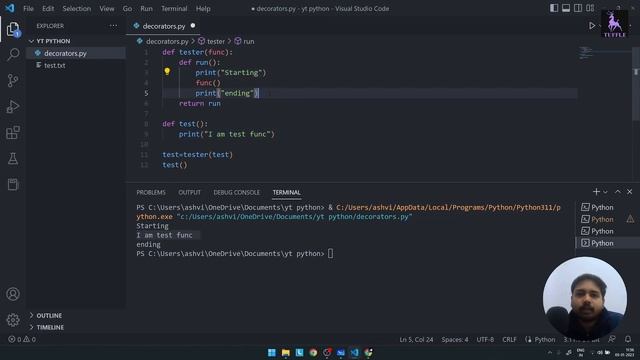Click Python language mode in status bar
The height and width of the screenshot is (360, 640).
click(x=544, y=340)
